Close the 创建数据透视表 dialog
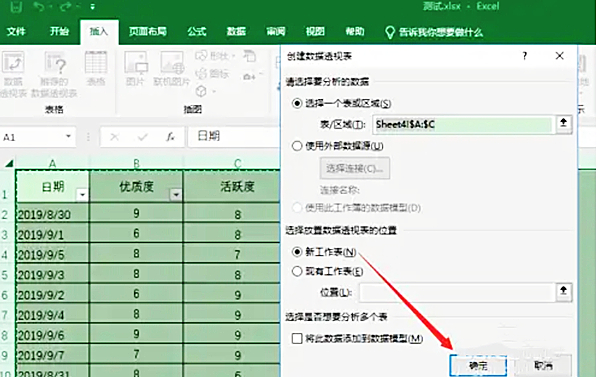600x377 pixels. [559, 56]
